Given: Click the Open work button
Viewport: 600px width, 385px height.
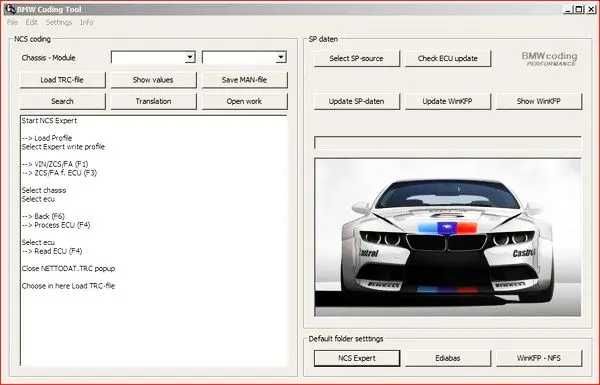Looking at the screenshot, I should (245, 101).
